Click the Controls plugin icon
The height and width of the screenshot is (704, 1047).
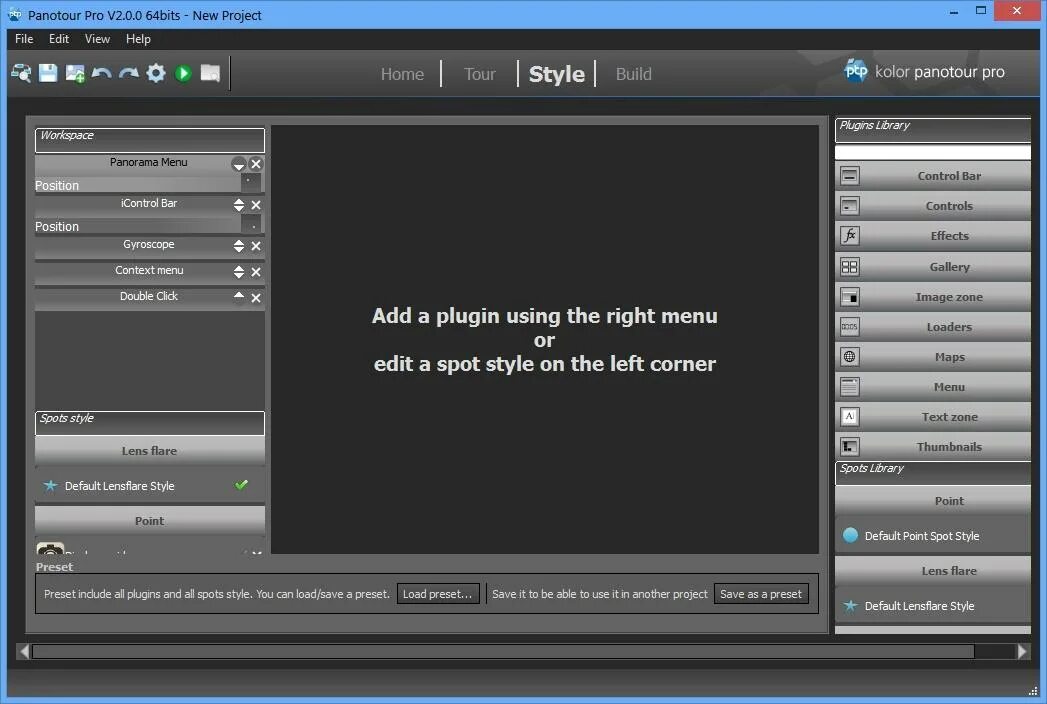(849, 206)
